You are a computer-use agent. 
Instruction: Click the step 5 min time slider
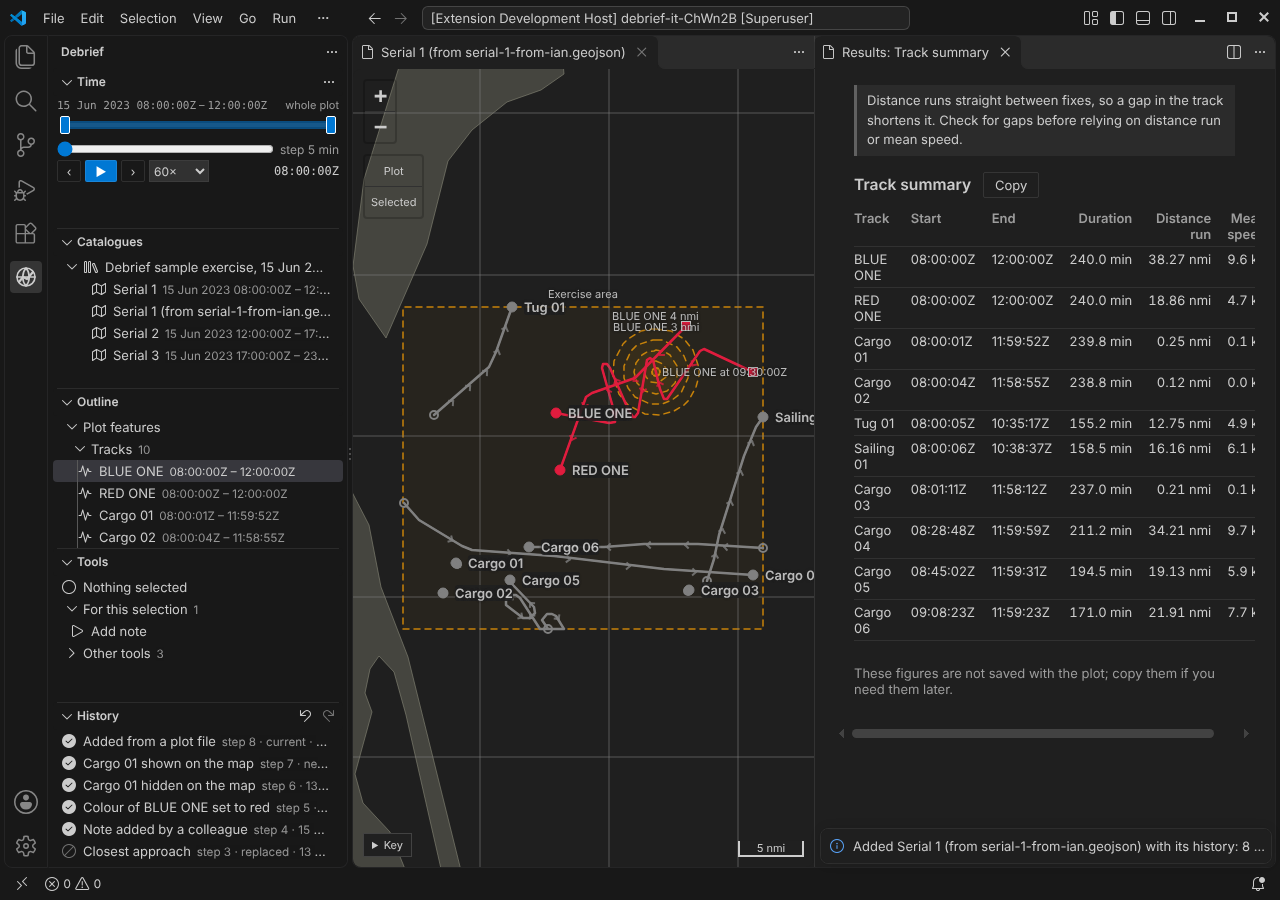tap(168, 149)
